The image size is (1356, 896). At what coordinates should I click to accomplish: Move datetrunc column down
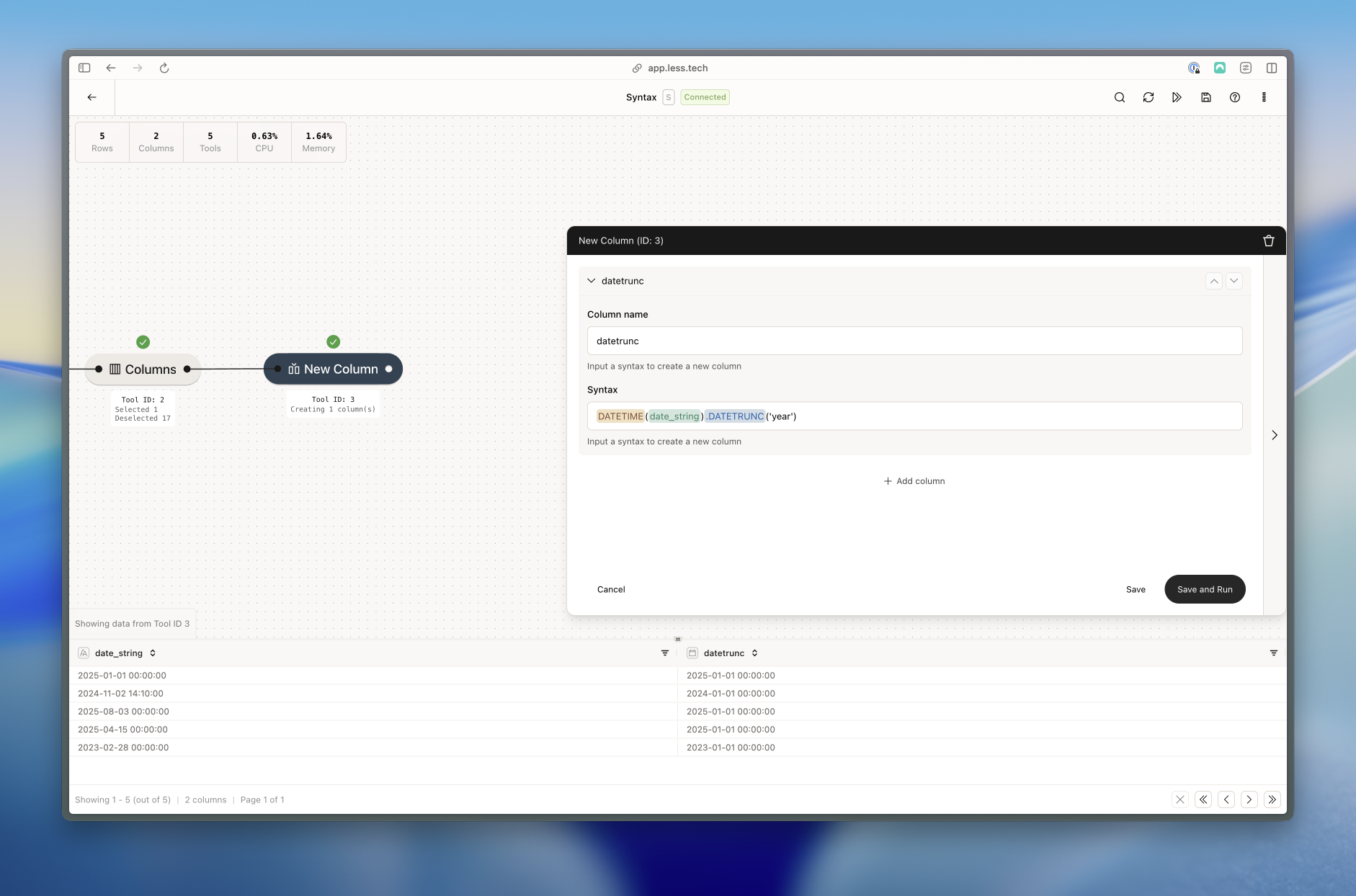coord(1234,281)
